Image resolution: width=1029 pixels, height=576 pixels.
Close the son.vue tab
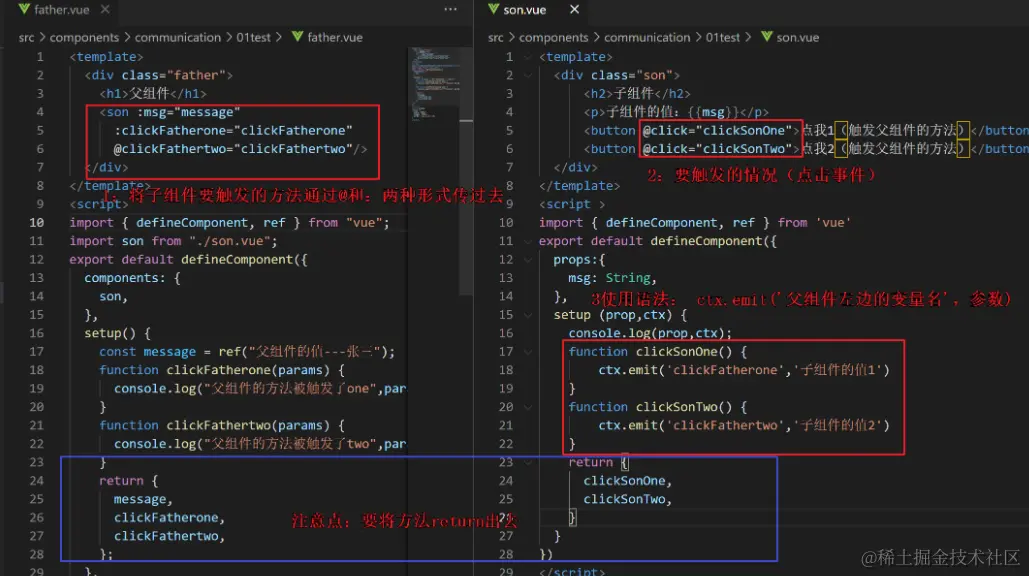[x=574, y=9]
